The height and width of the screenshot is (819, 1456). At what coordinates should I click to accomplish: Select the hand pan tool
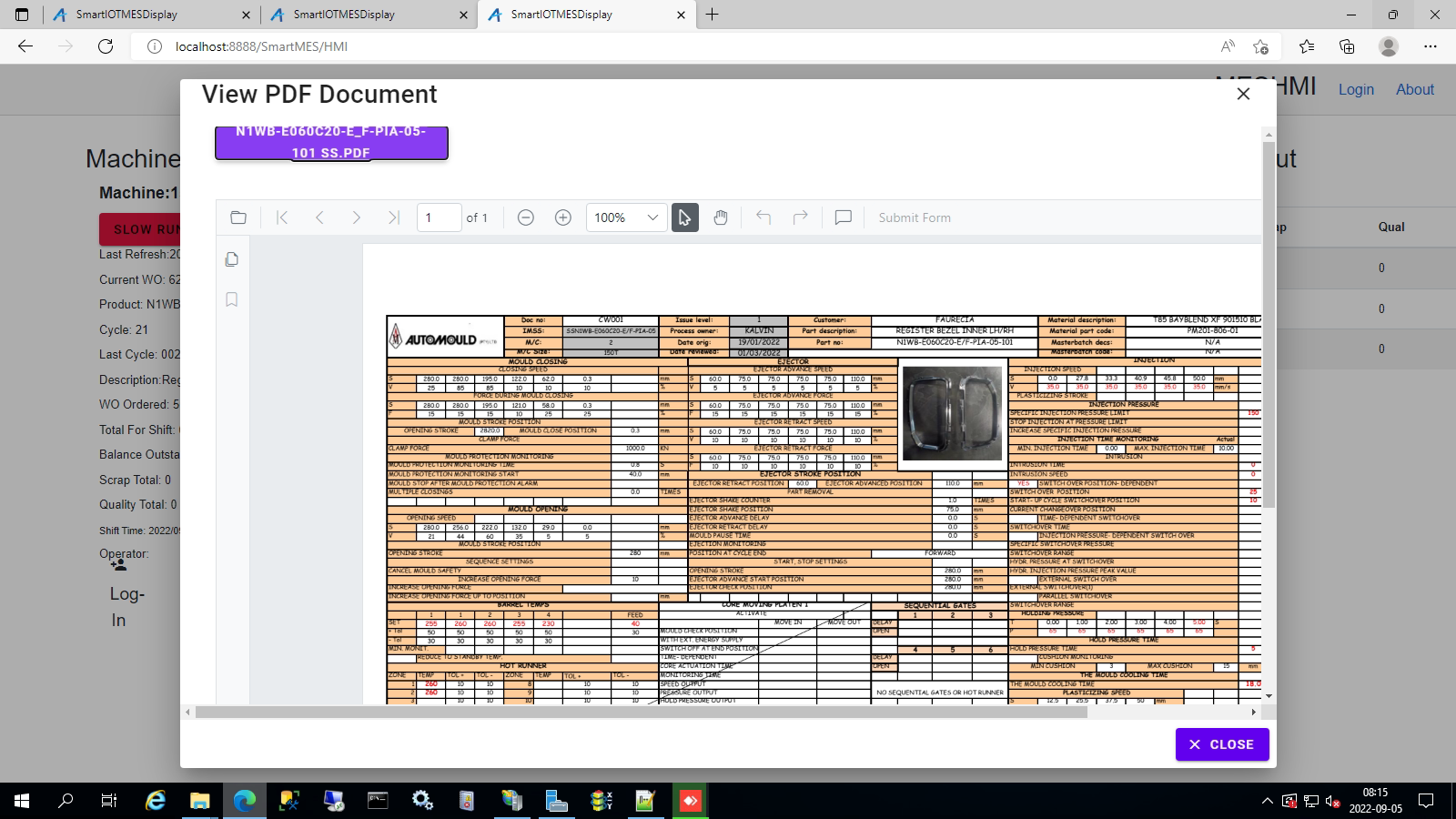(721, 217)
